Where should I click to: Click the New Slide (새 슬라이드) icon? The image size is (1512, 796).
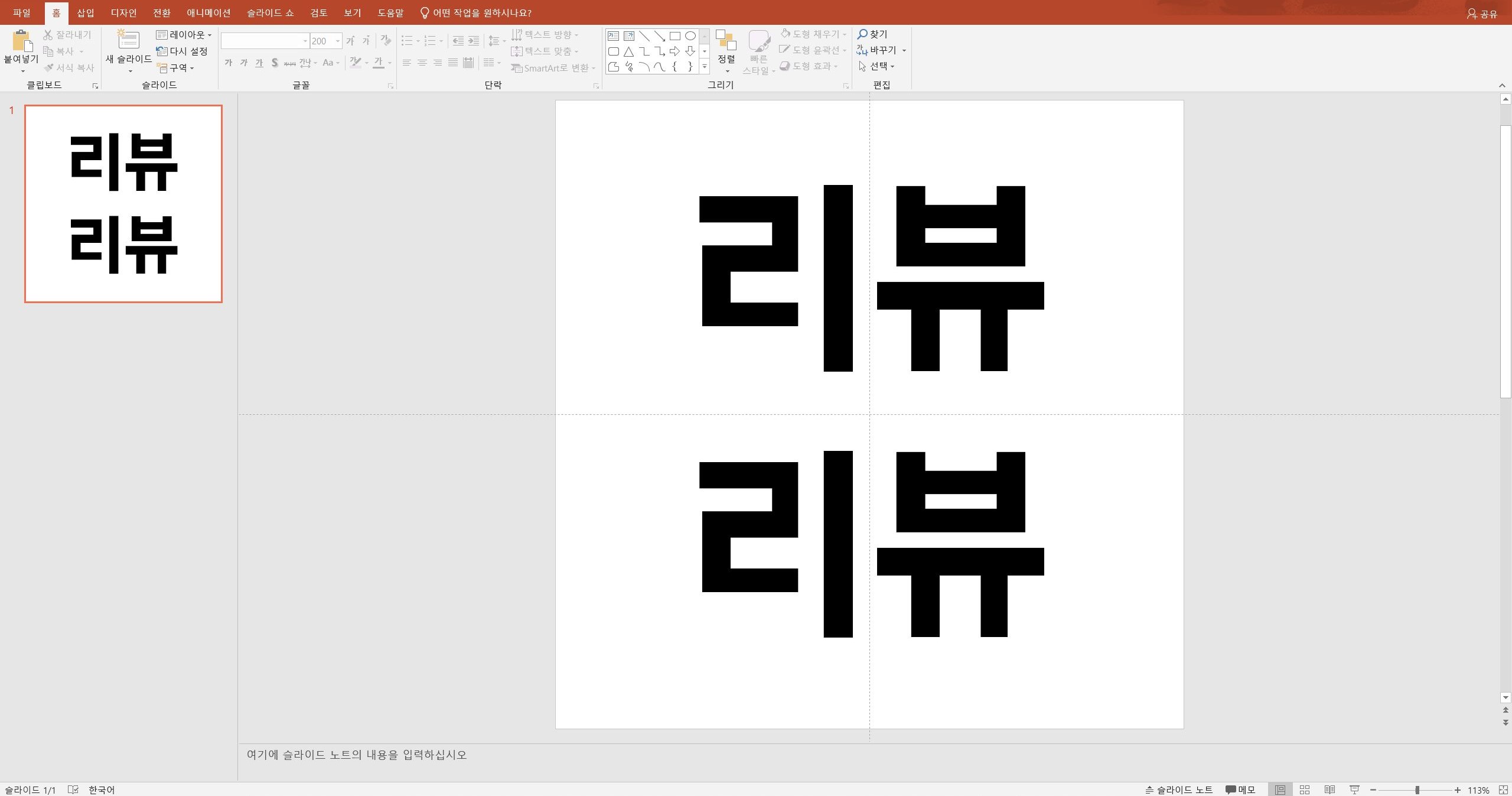128,40
